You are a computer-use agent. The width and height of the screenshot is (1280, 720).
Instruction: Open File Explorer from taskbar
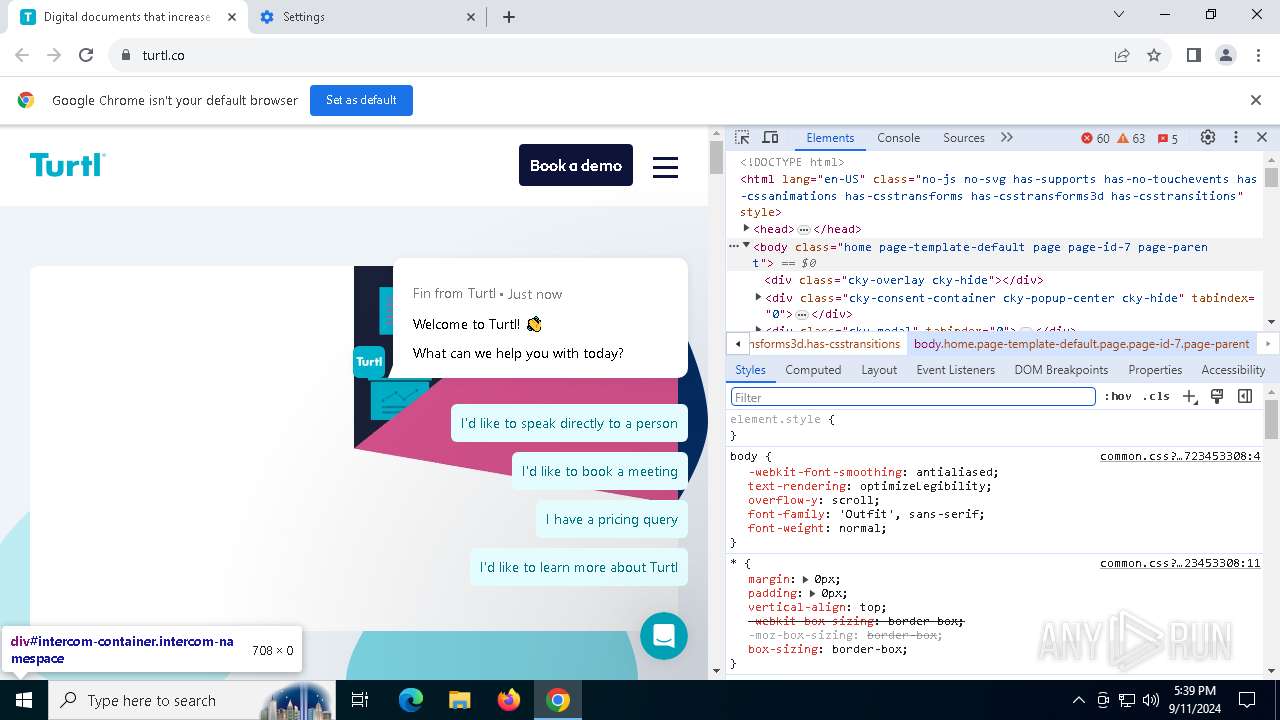(460, 700)
